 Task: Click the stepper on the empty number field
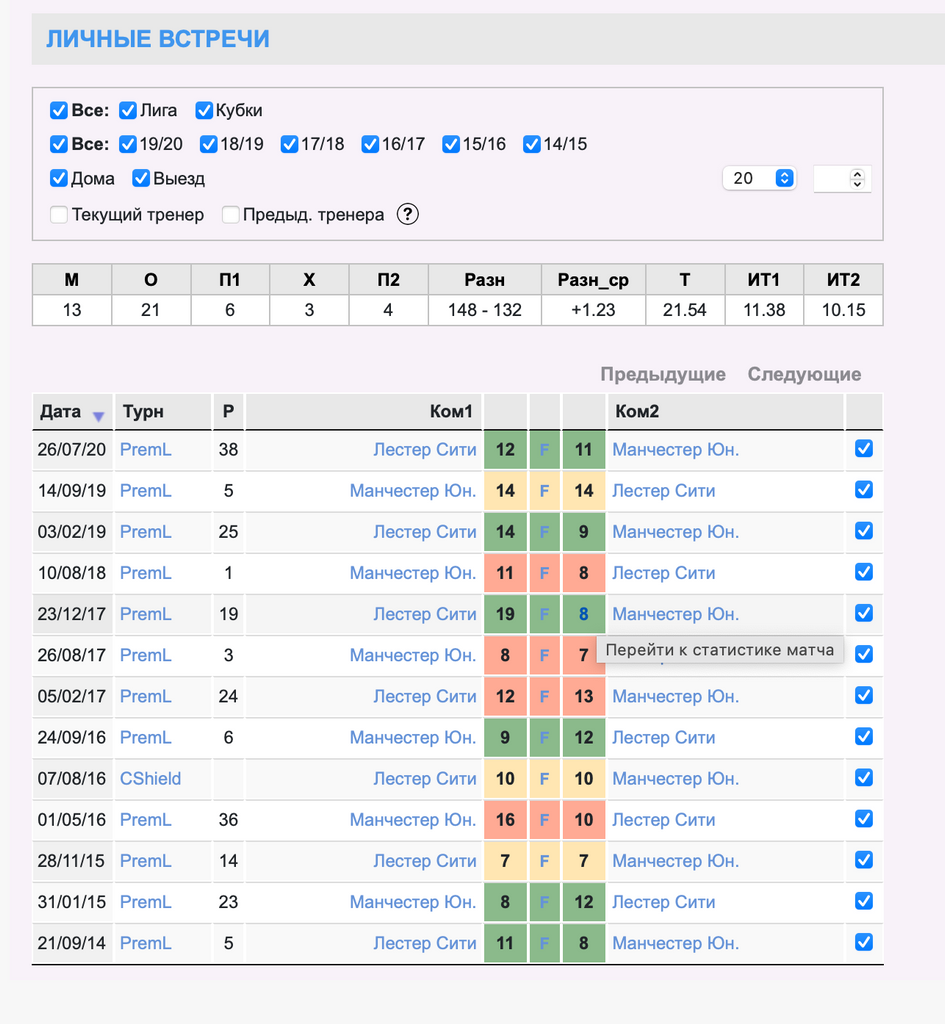point(856,178)
